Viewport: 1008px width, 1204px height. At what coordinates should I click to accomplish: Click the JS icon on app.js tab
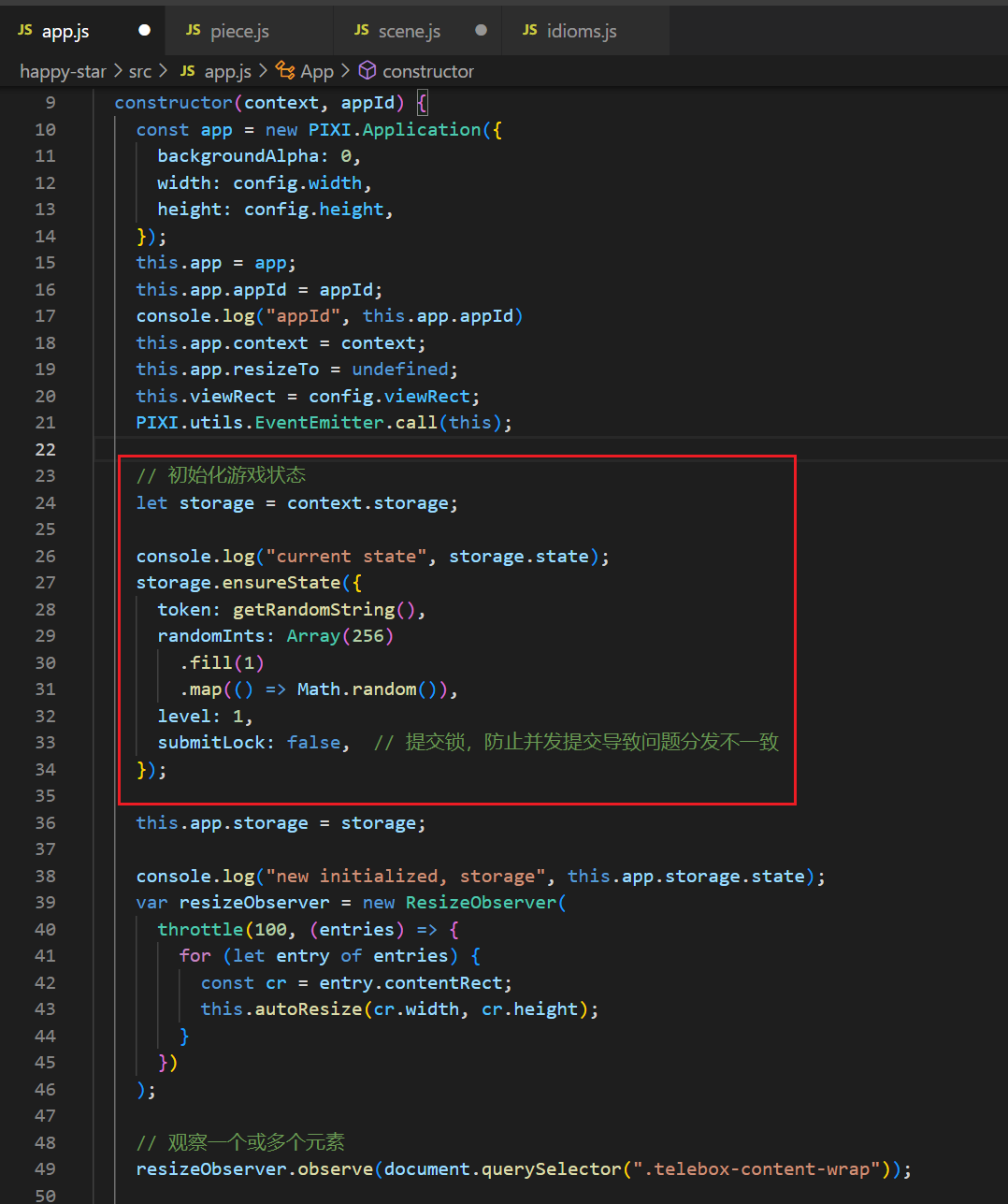[x=25, y=30]
